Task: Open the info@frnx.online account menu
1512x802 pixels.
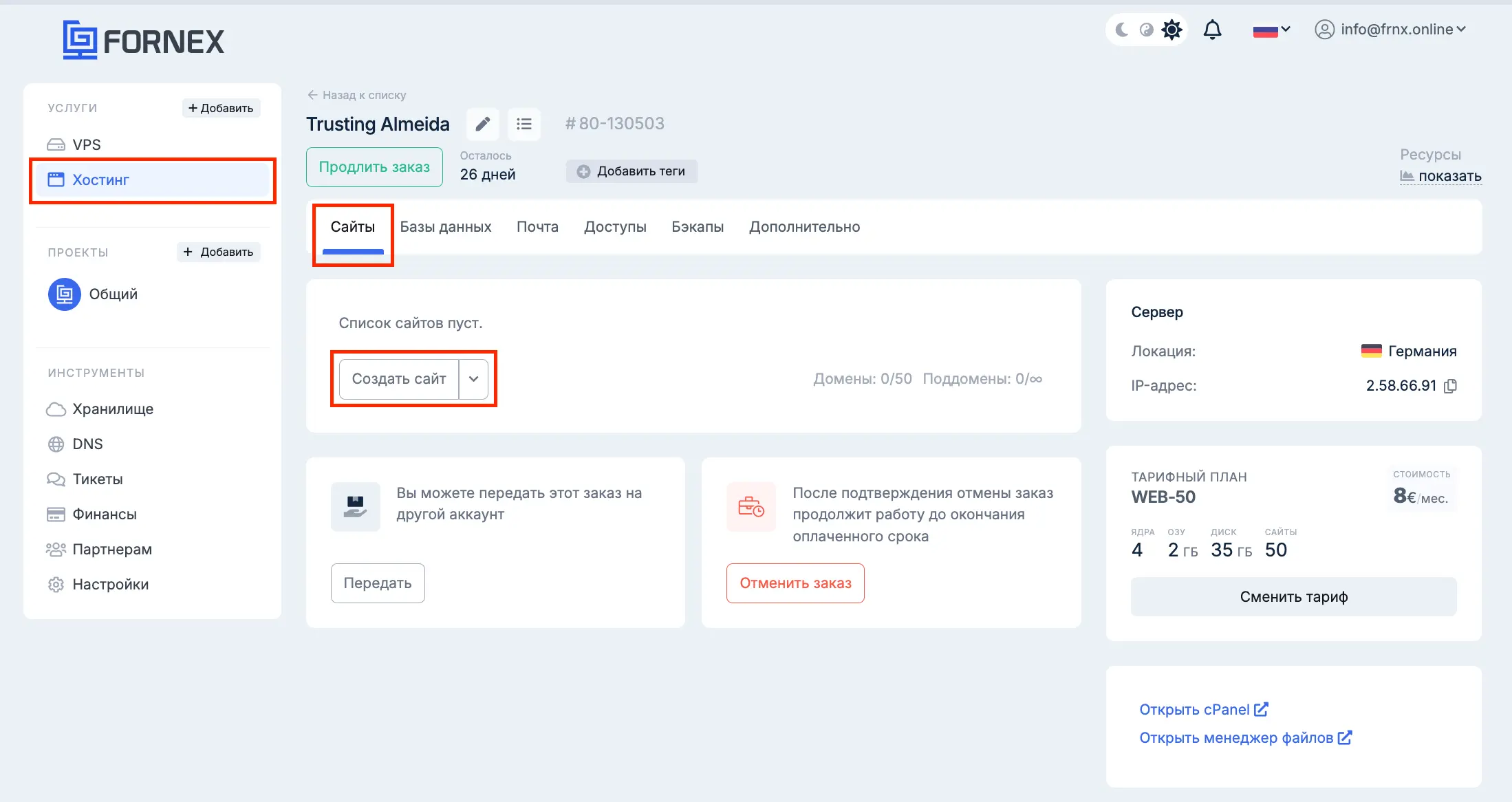Action: point(1390,30)
